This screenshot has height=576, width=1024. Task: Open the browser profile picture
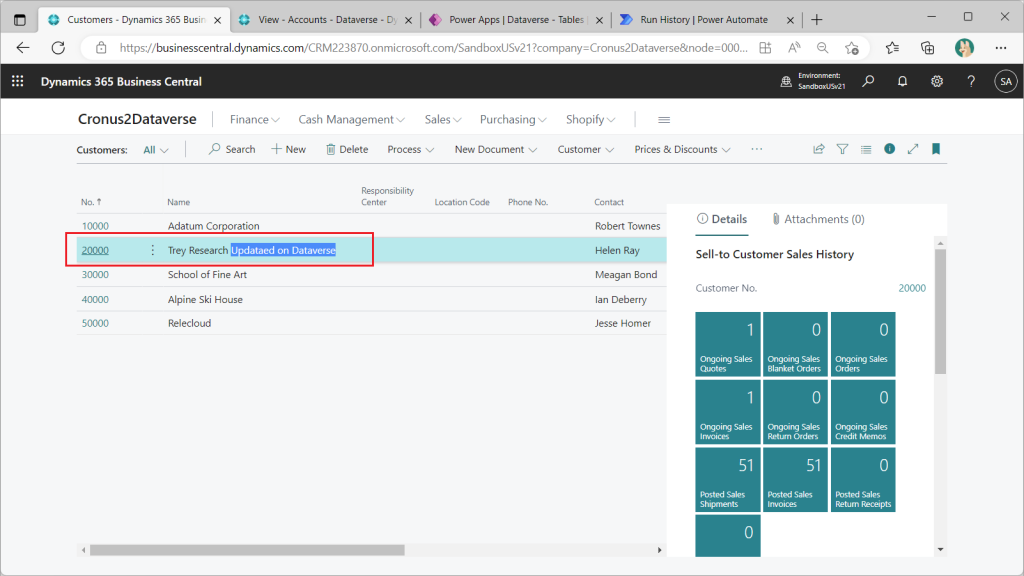(x=964, y=48)
